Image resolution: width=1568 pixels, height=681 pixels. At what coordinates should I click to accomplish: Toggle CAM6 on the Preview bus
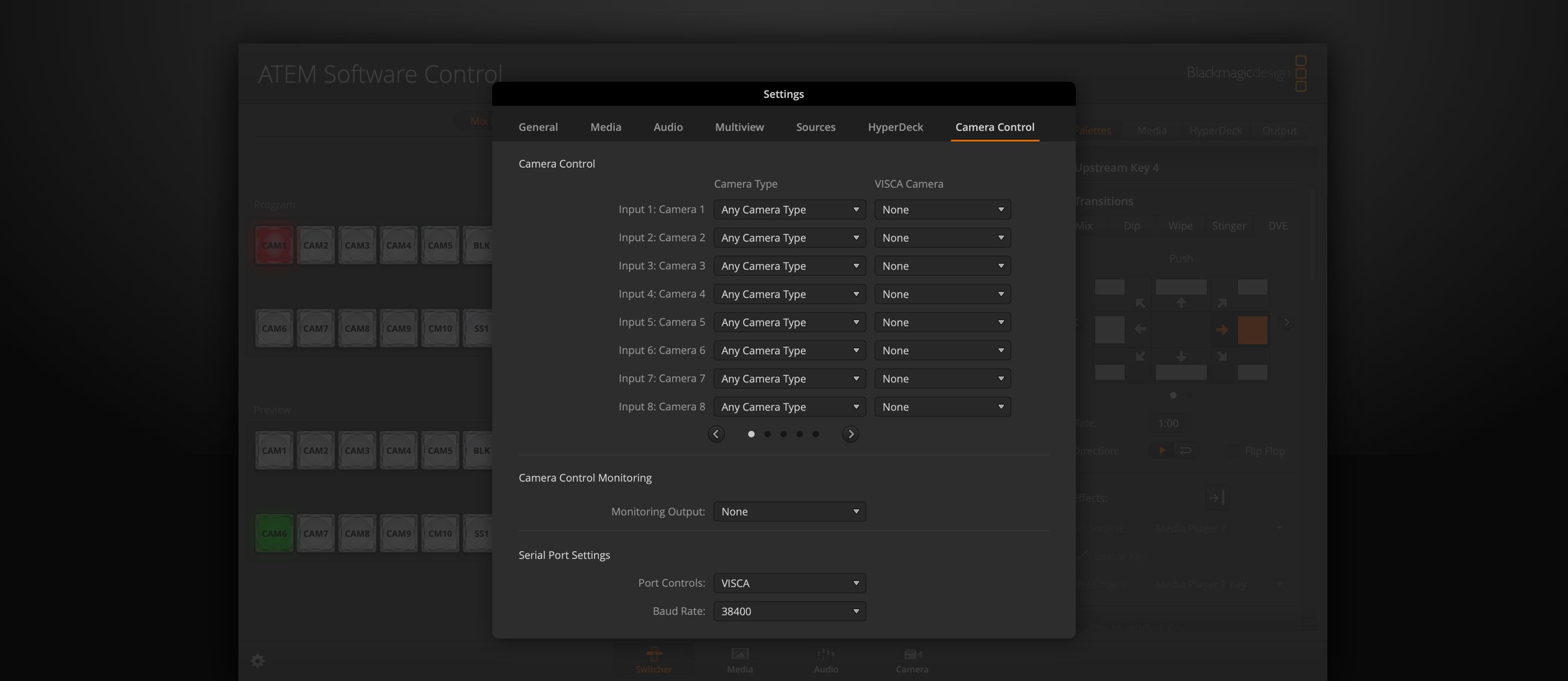[x=274, y=532]
